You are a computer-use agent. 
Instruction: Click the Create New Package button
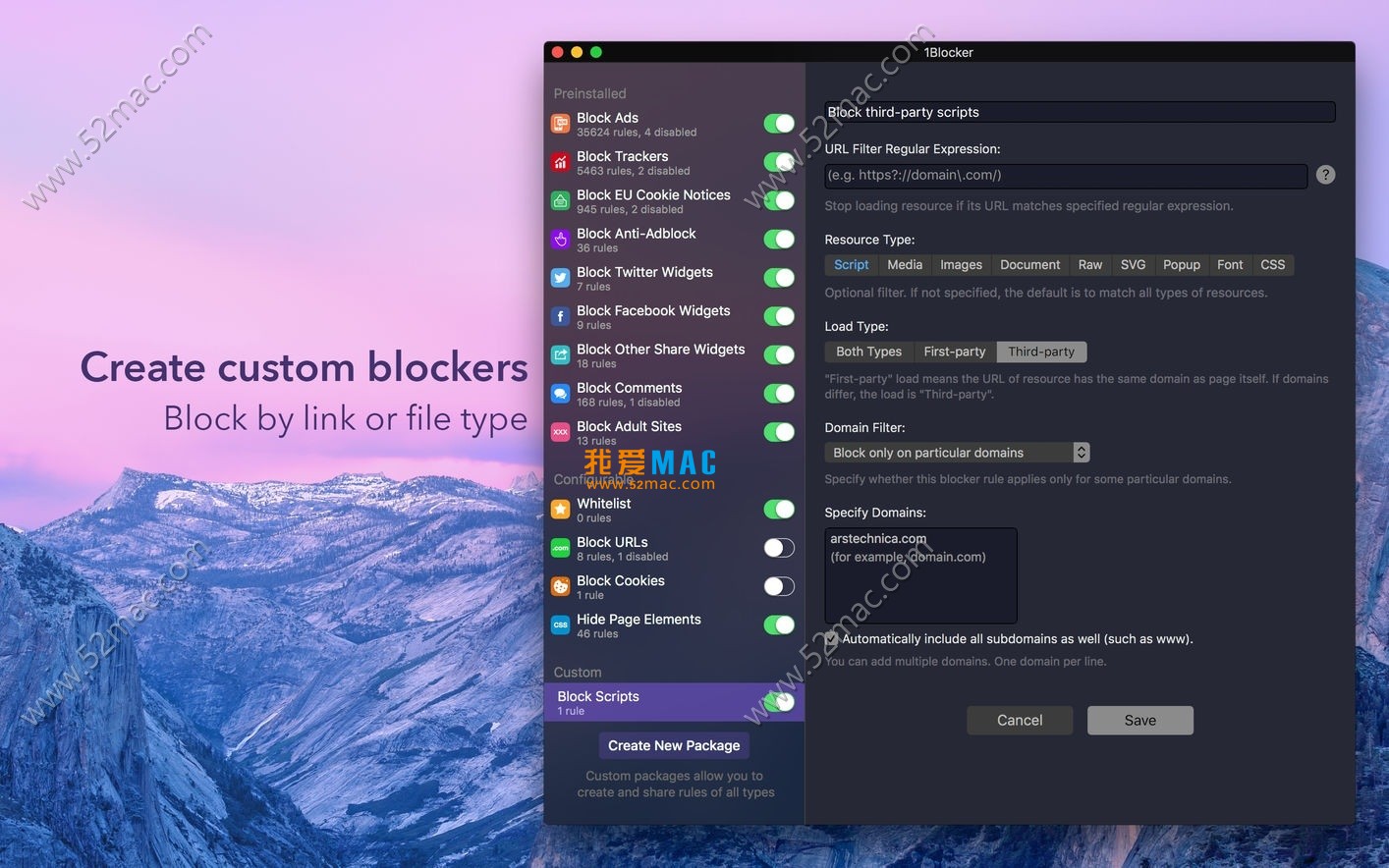[673, 745]
